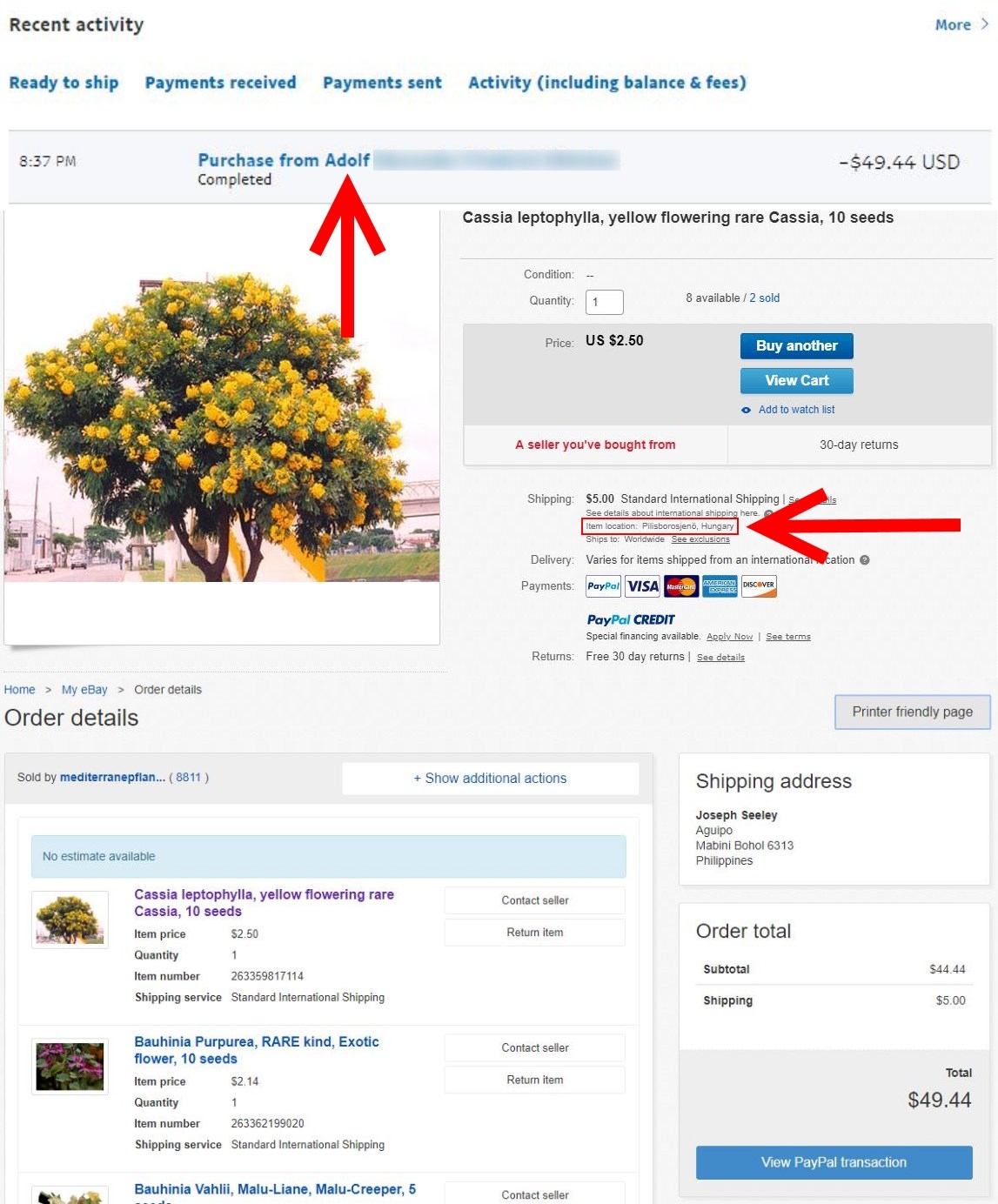Click the Bauhinia Purpurea item thumbnail
The width and height of the screenshot is (998, 1204).
[70, 1067]
